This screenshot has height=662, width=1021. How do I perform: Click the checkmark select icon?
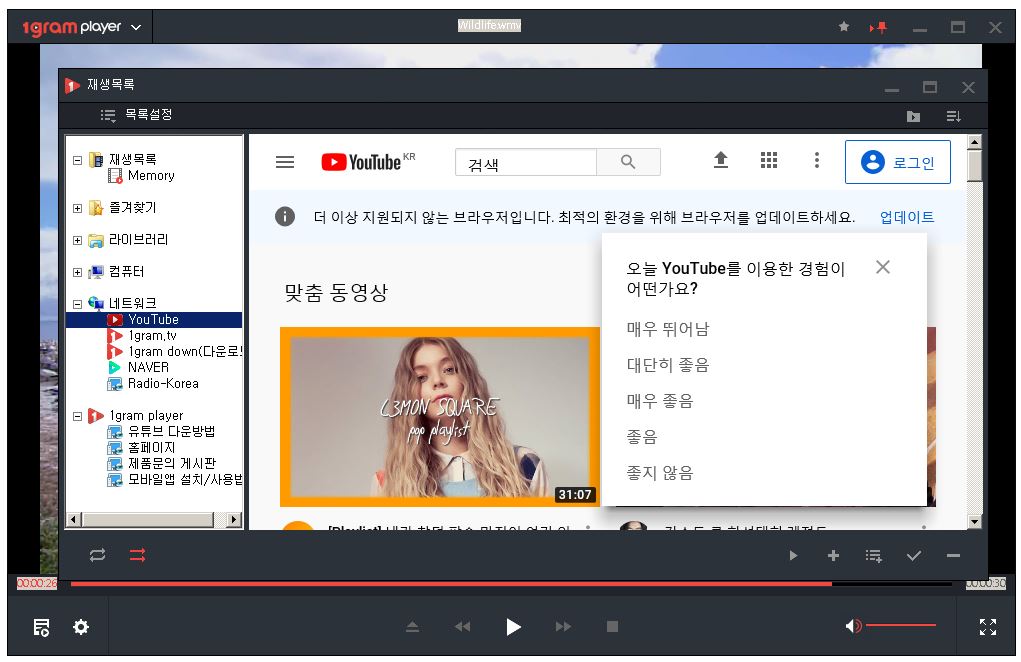[914, 556]
